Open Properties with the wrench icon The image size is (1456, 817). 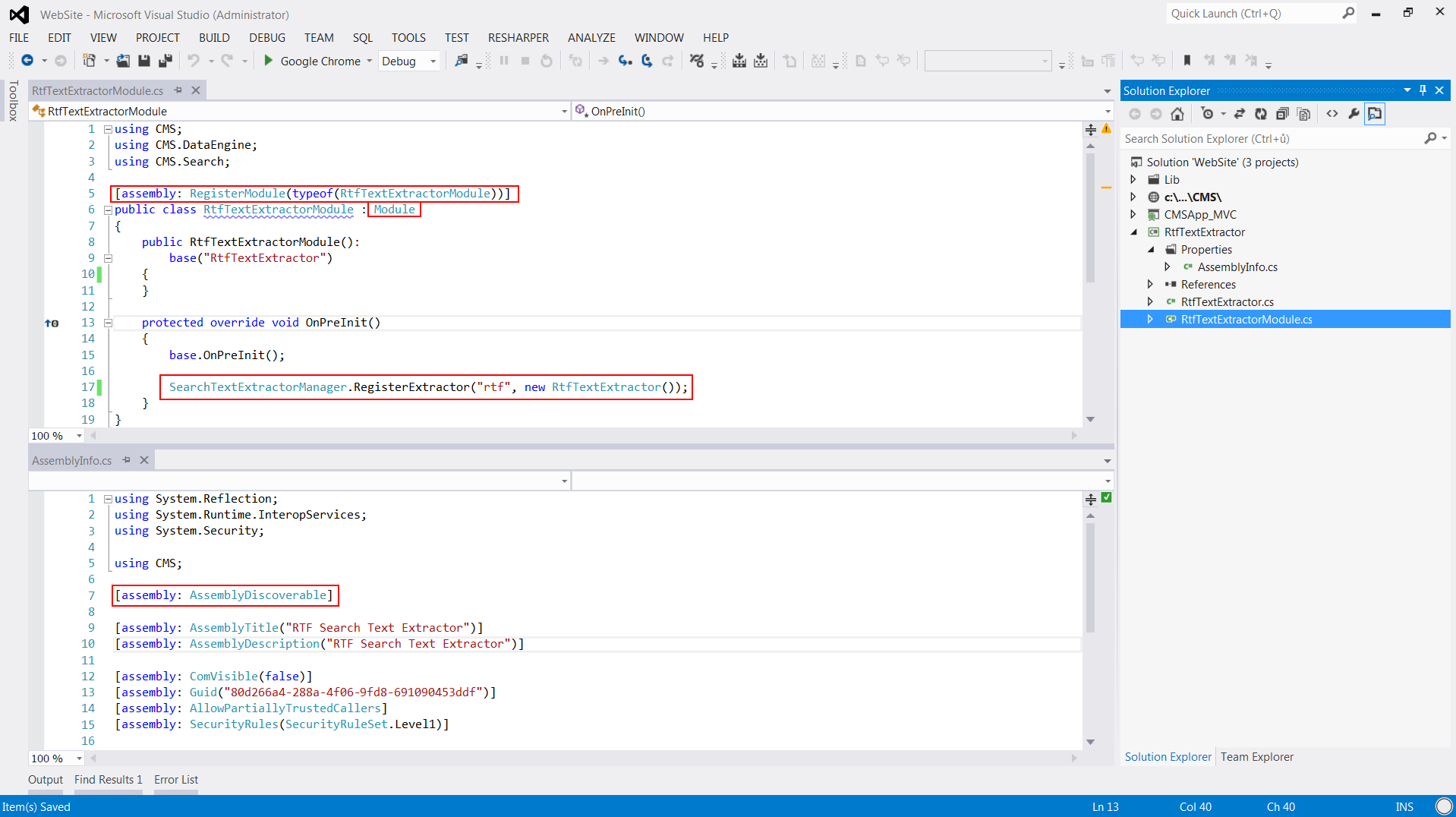click(1354, 114)
